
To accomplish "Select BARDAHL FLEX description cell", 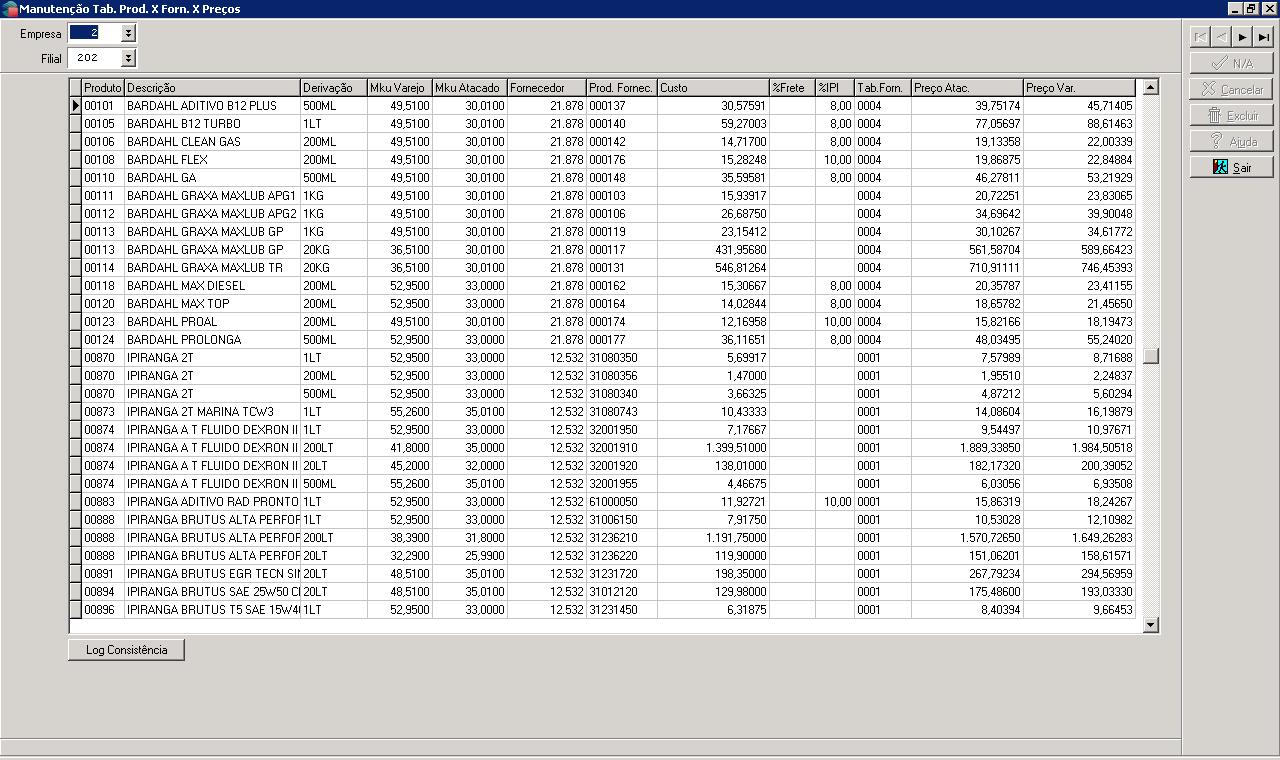I will 213,160.
